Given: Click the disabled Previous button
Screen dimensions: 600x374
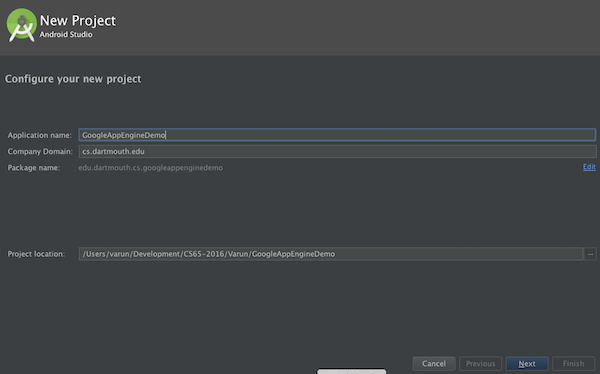Looking at the screenshot, I should coord(480,363).
